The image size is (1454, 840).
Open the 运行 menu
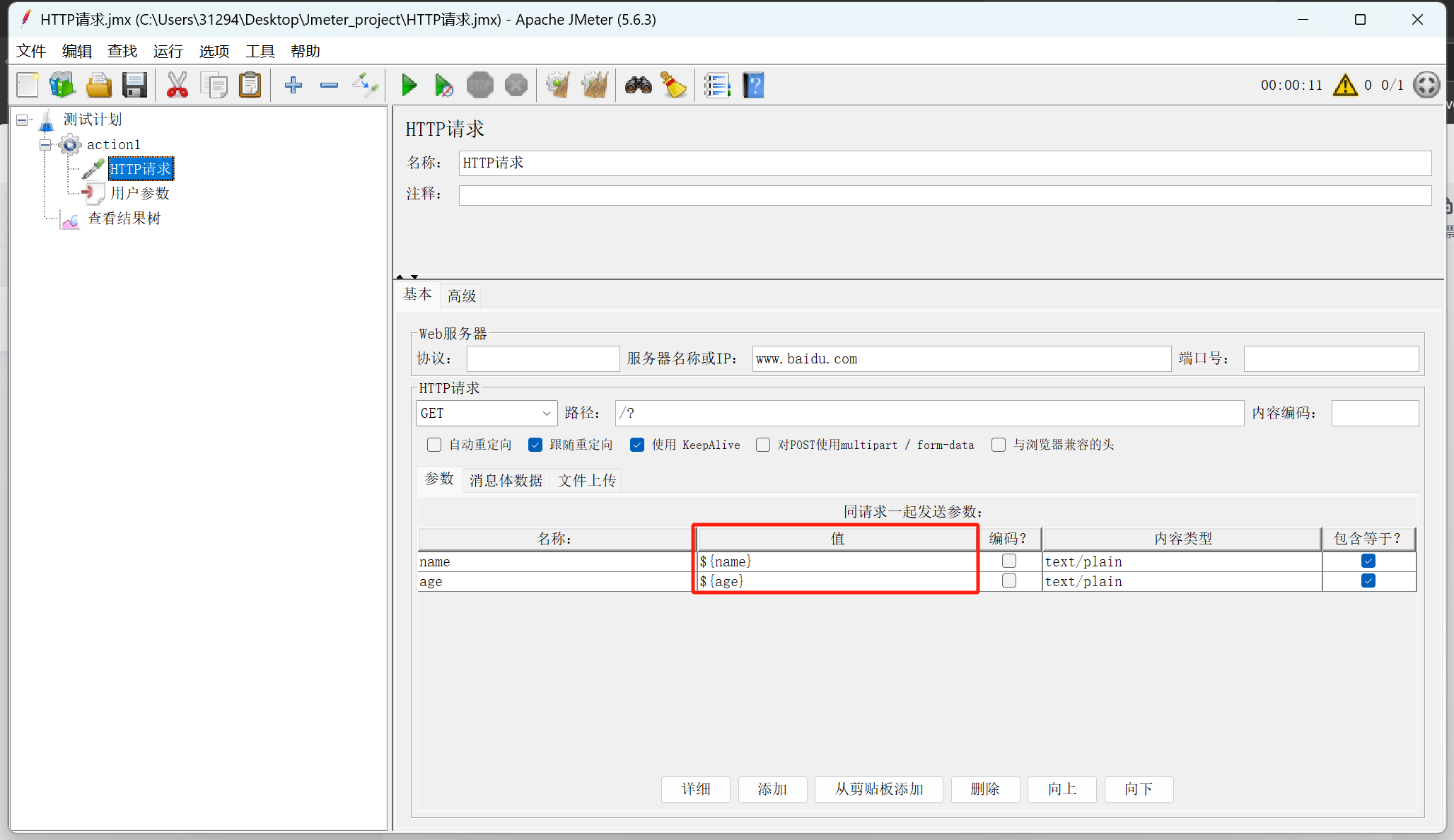(168, 51)
